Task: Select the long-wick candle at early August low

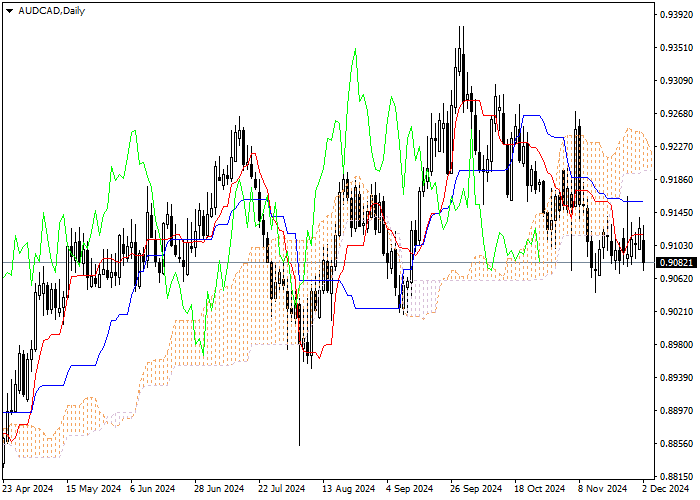Action: pyautogui.click(x=299, y=375)
